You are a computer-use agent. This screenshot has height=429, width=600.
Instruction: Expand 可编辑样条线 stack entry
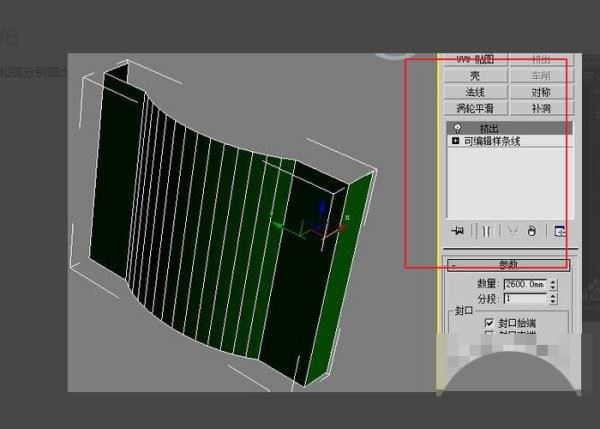456,142
